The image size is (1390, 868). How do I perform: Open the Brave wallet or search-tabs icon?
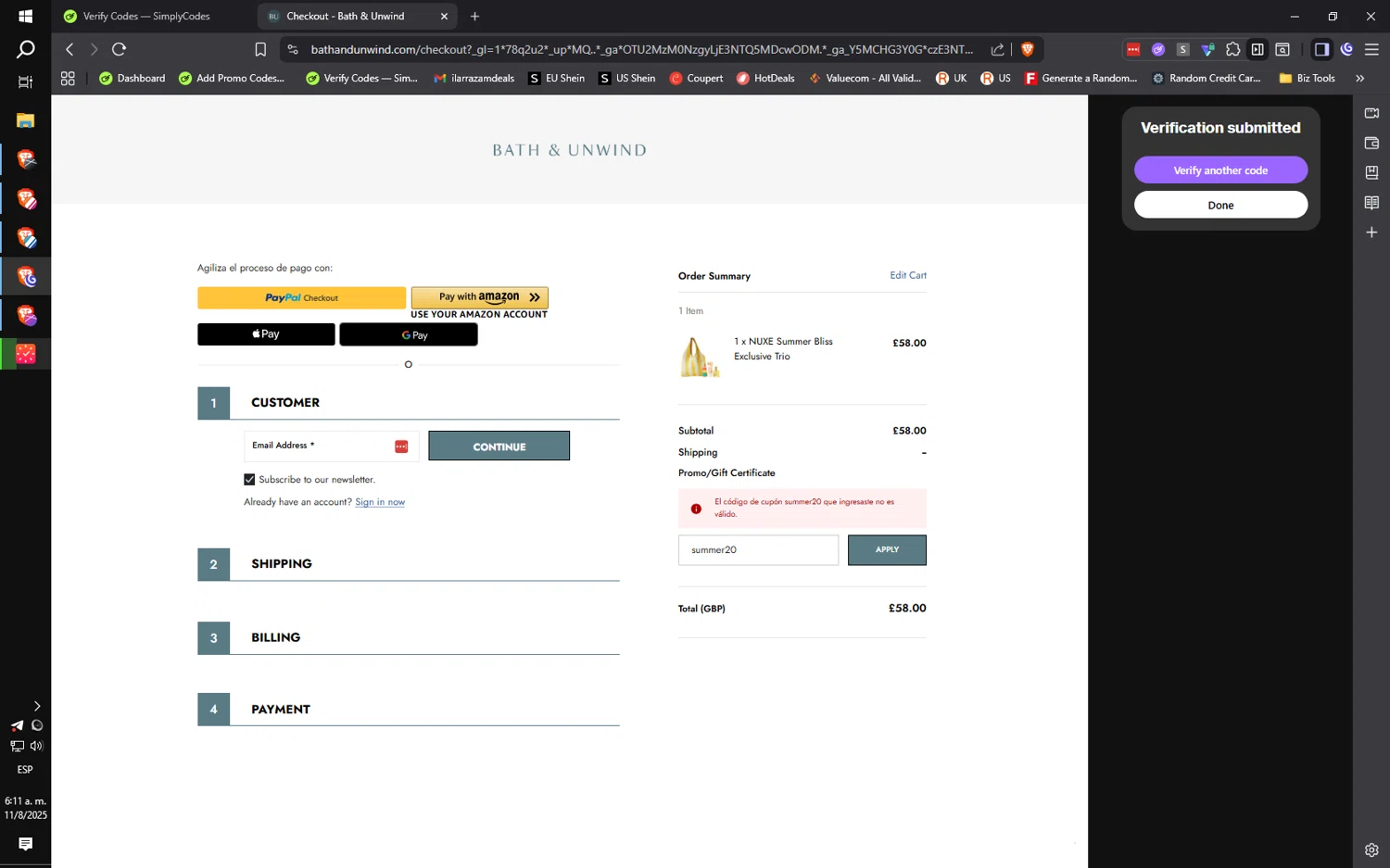[1283, 49]
